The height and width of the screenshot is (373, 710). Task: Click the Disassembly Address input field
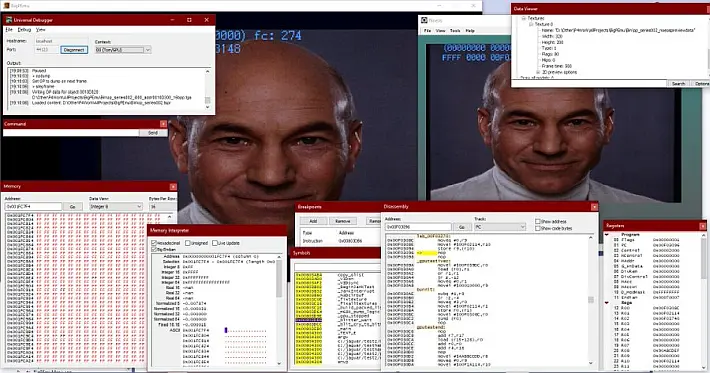pos(418,227)
